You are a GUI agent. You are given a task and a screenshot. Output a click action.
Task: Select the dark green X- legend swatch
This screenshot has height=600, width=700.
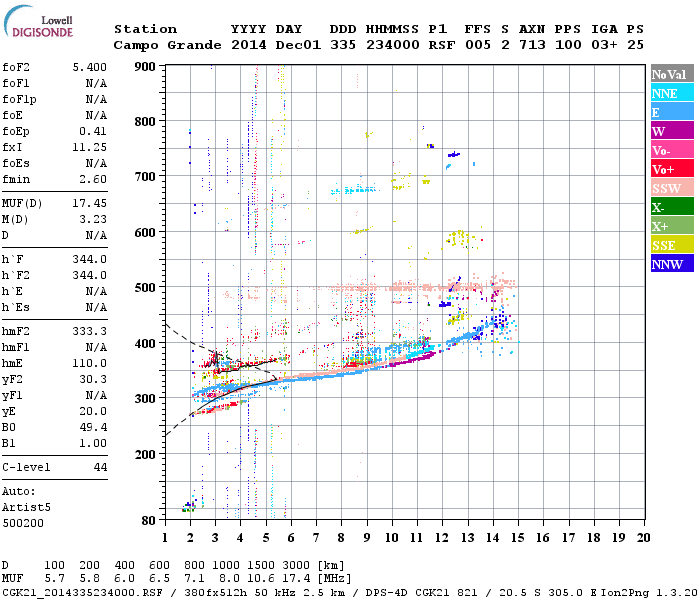pyautogui.click(x=672, y=207)
